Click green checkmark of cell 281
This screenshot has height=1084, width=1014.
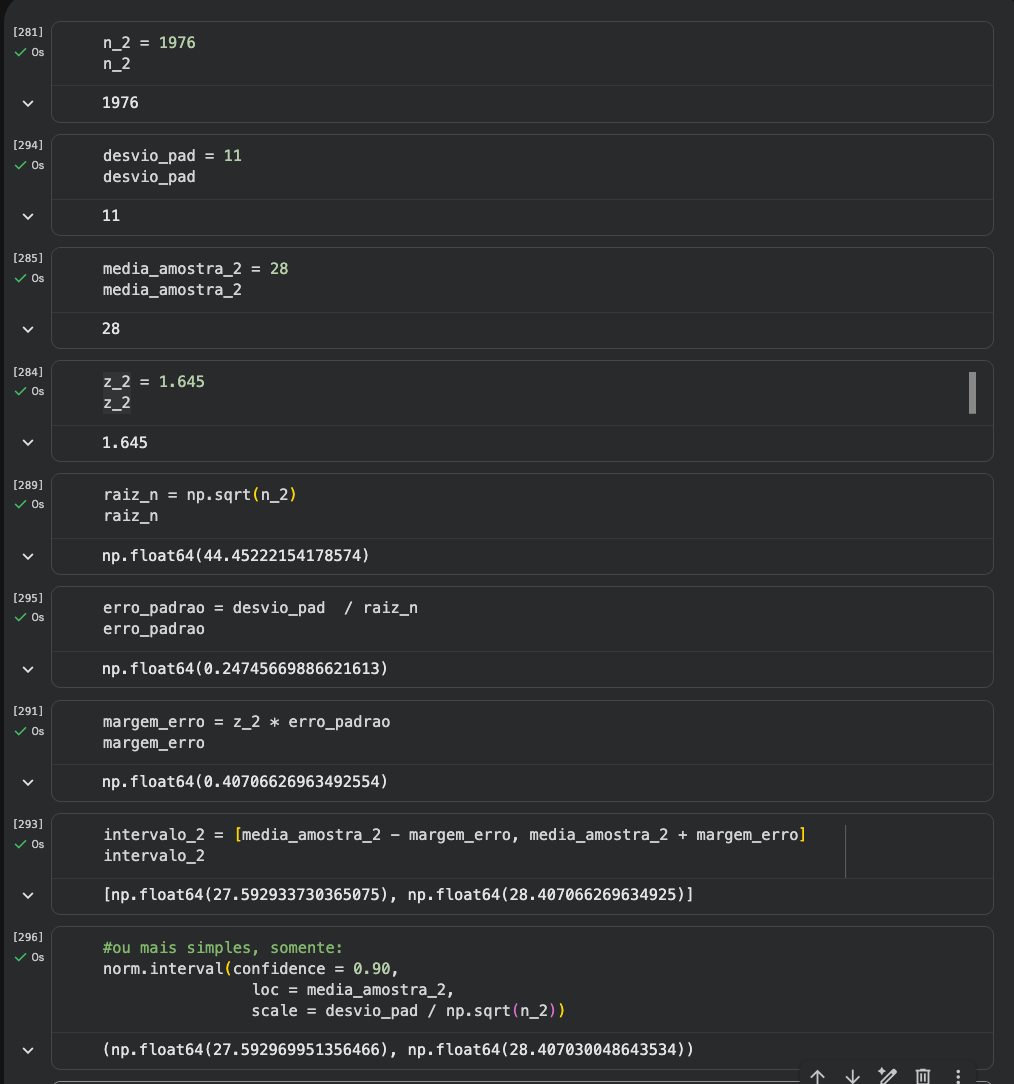pos(20,52)
